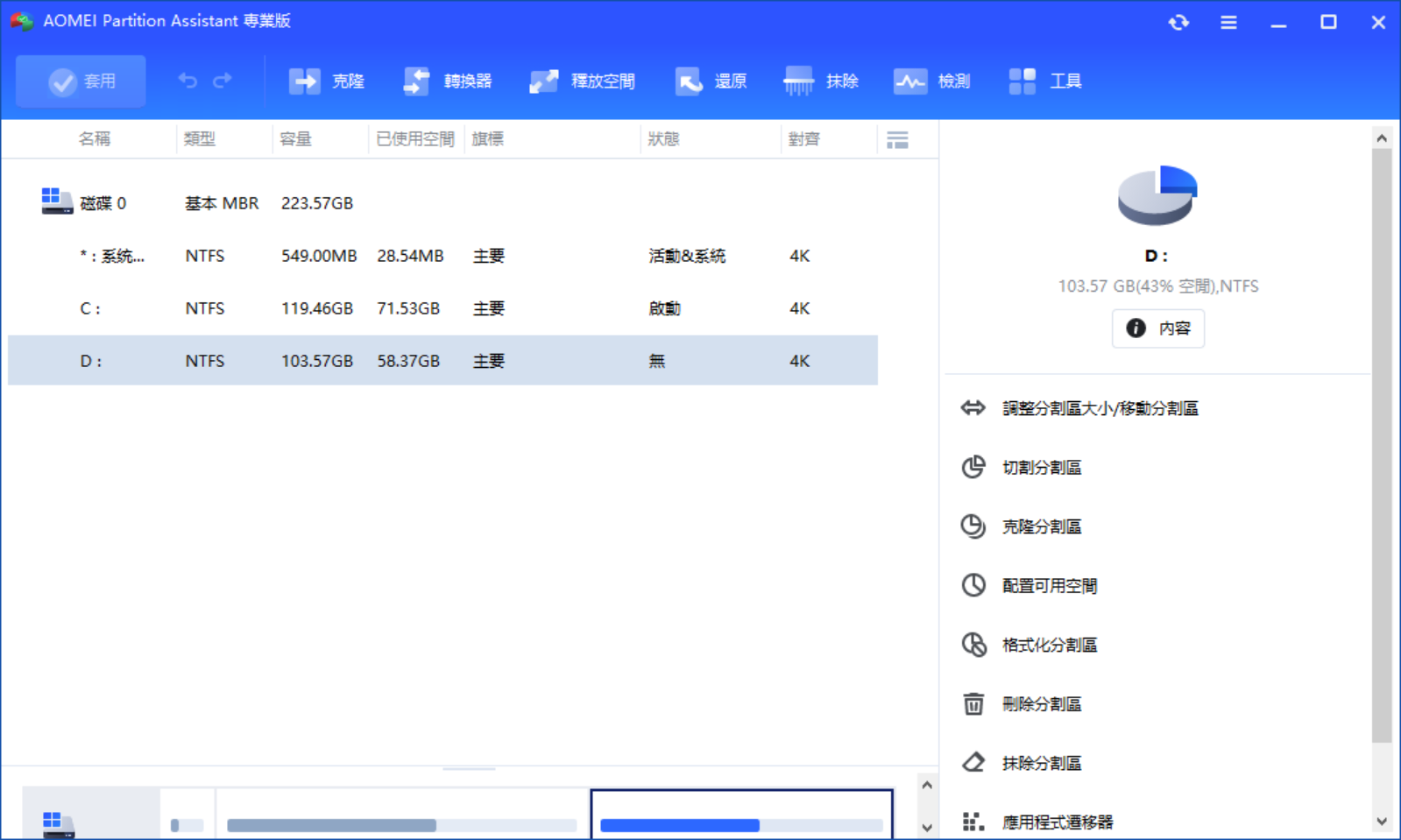Image resolution: width=1401 pixels, height=840 pixels.
Task: Click the 已使用空間 column header
Action: 415,138
